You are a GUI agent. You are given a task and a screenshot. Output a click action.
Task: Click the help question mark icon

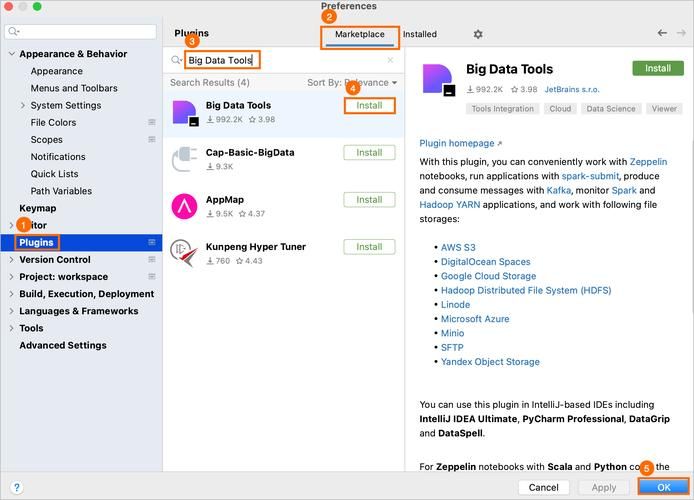point(17,488)
